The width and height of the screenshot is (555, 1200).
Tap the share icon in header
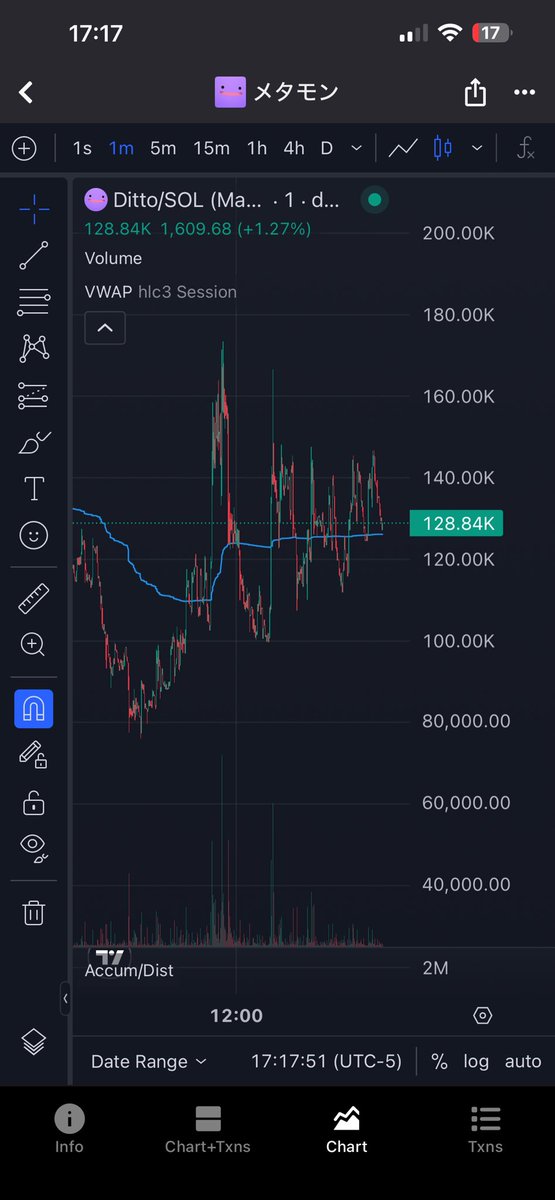point(475,93)
